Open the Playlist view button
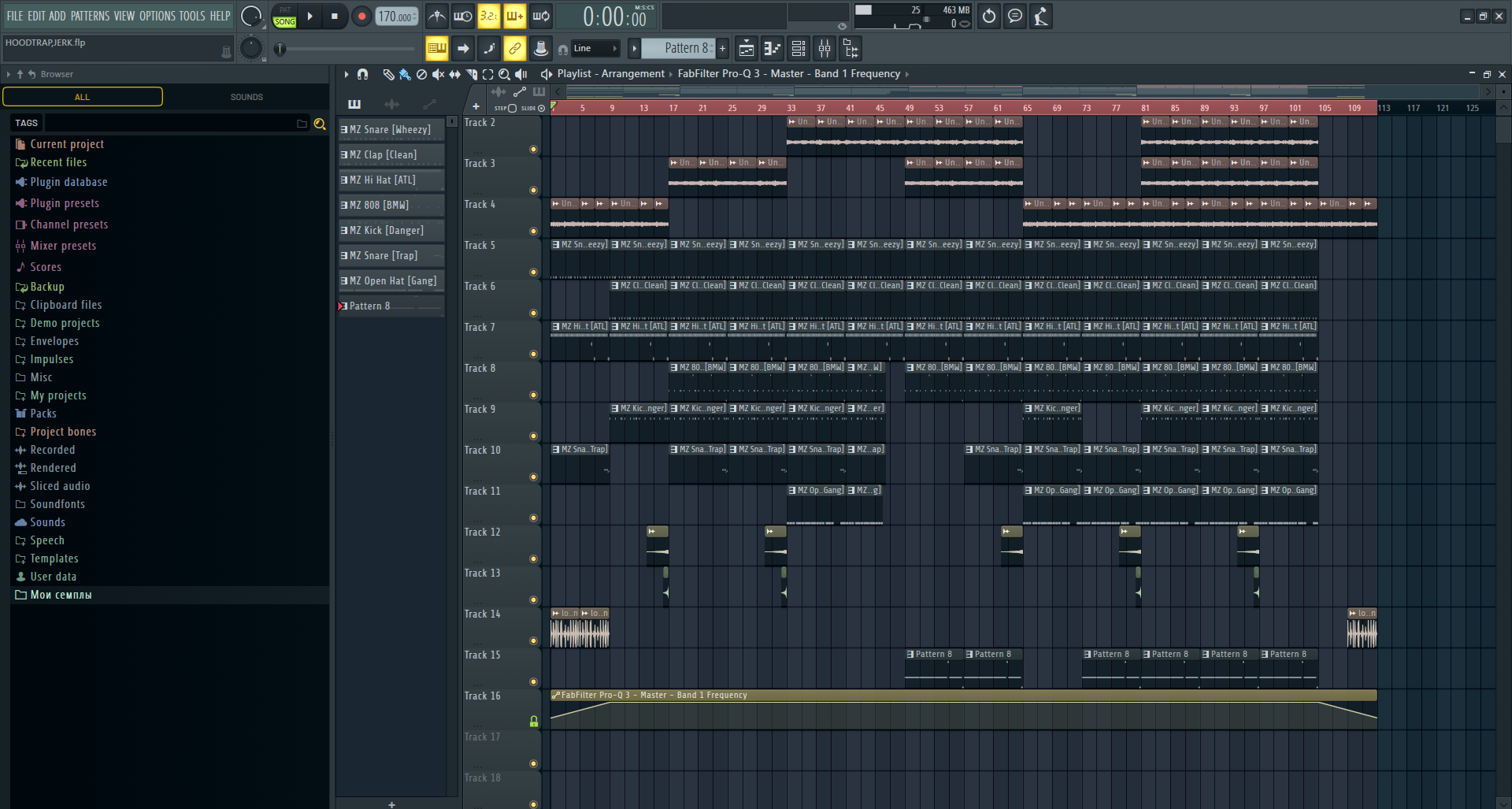 [746, 49]
